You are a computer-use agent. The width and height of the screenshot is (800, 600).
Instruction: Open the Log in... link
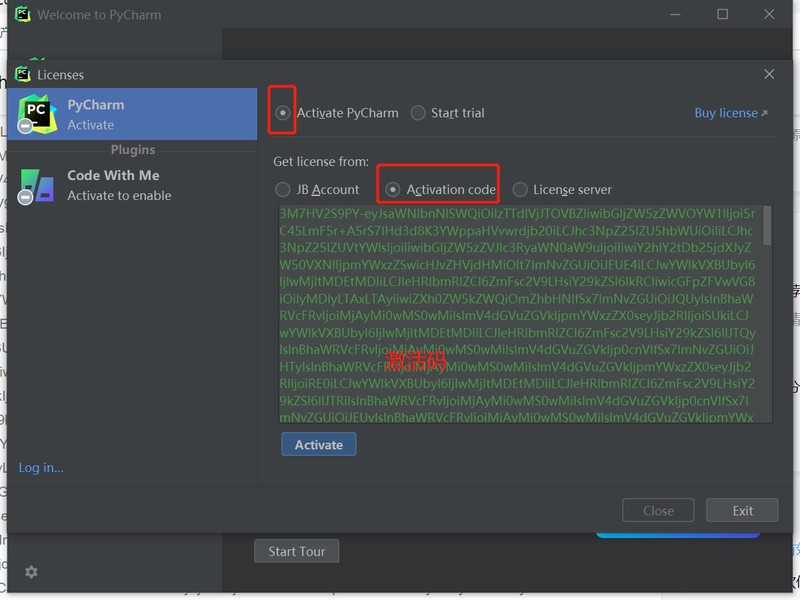pyautogui.click(x=41, y=467)
